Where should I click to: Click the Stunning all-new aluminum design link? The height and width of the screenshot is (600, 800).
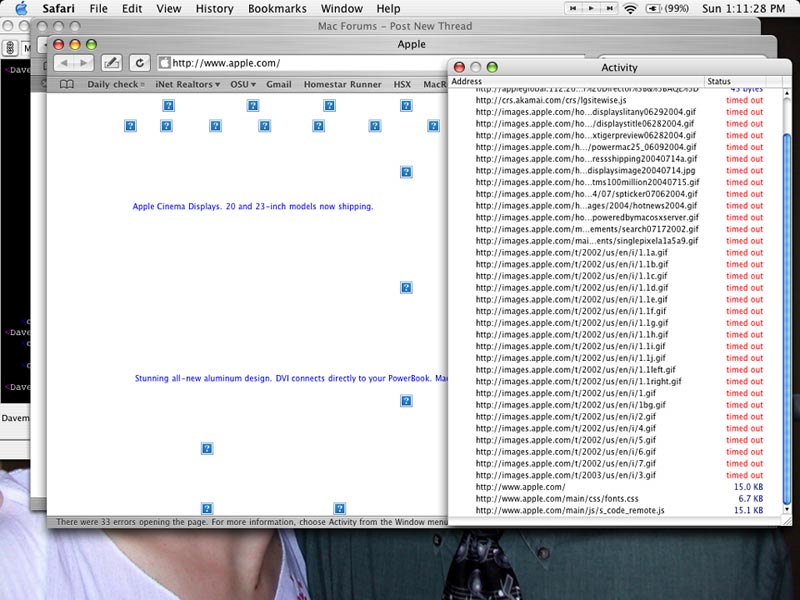(291, 378)
